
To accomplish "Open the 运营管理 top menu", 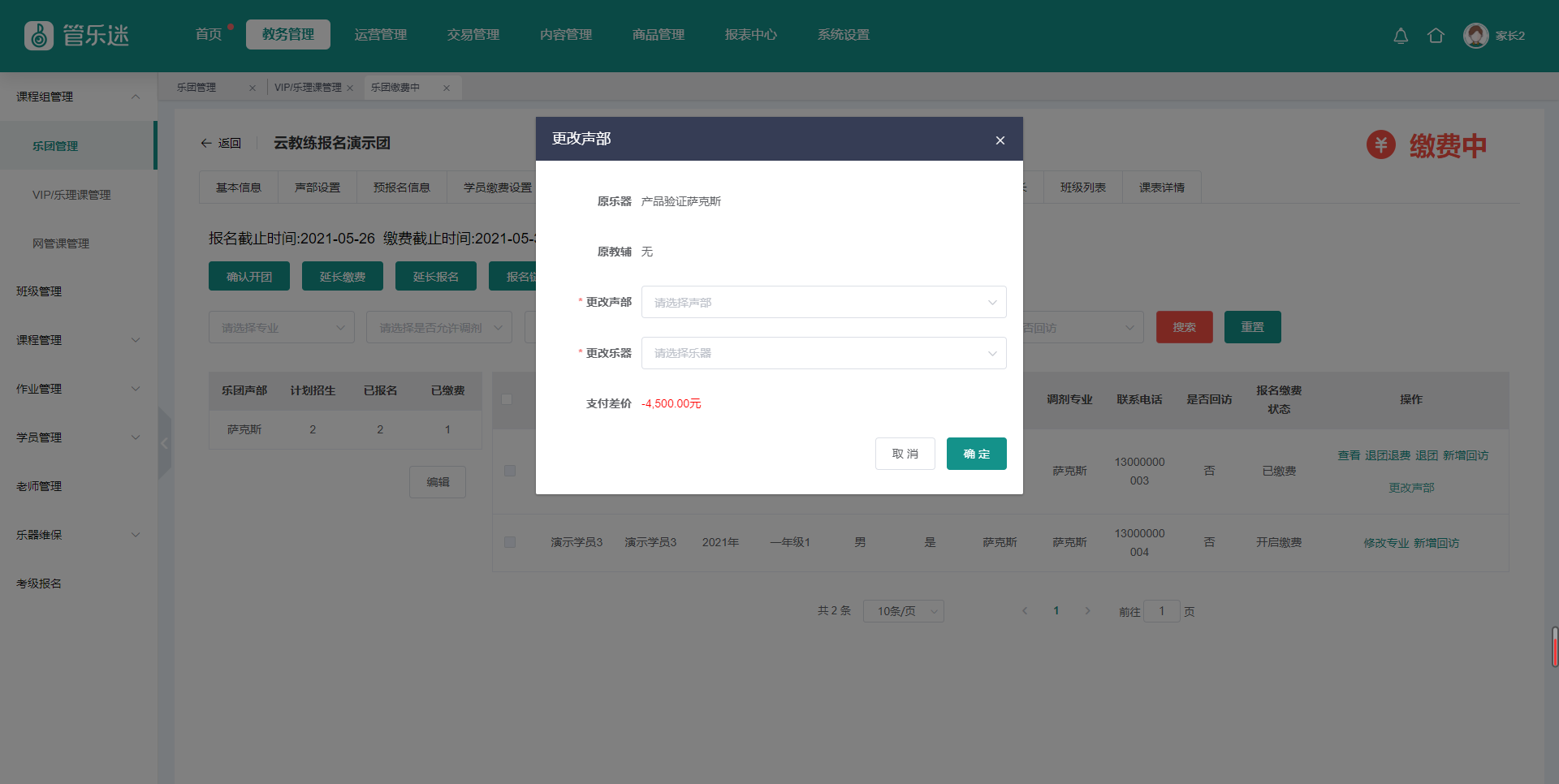I will click(x=381, y=35).
